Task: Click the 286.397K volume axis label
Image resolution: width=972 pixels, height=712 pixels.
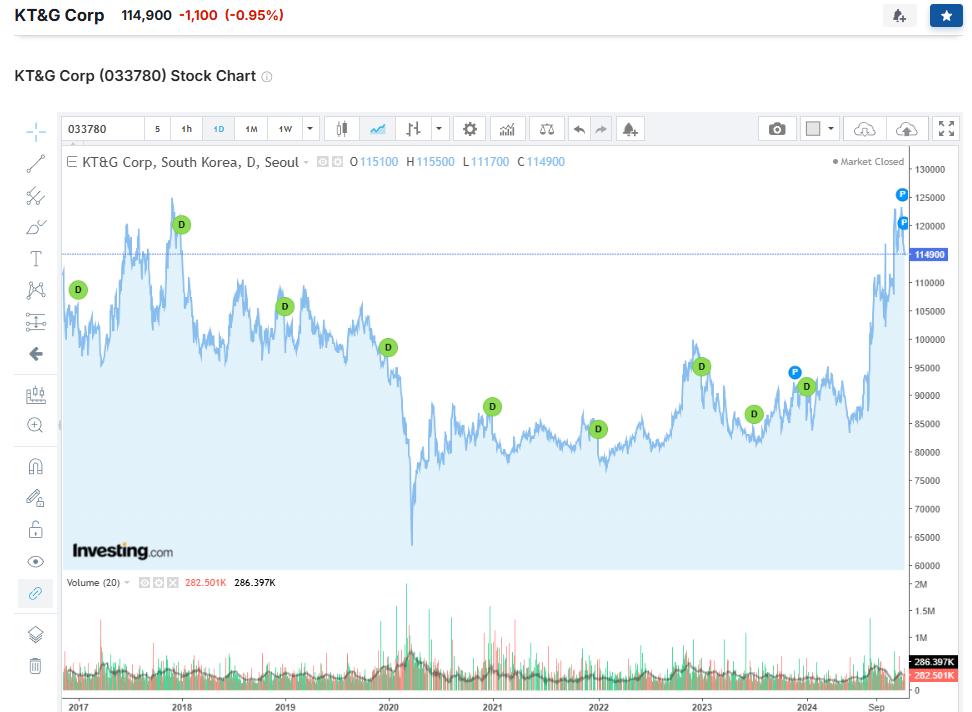Action: [934, 662]
